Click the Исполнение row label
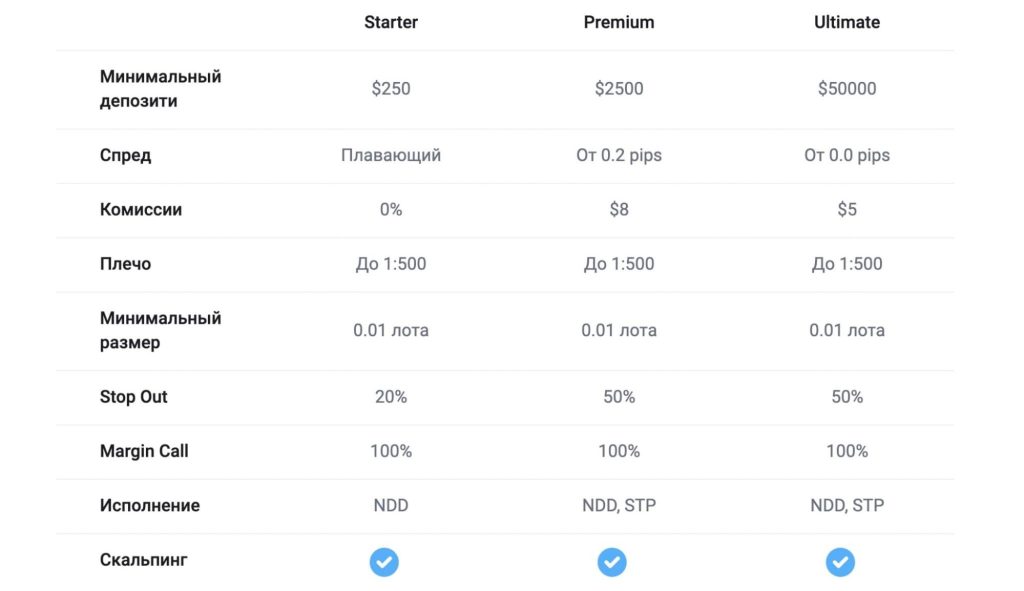The width and height of the screenshot is (1024, 591). [150, 505]
